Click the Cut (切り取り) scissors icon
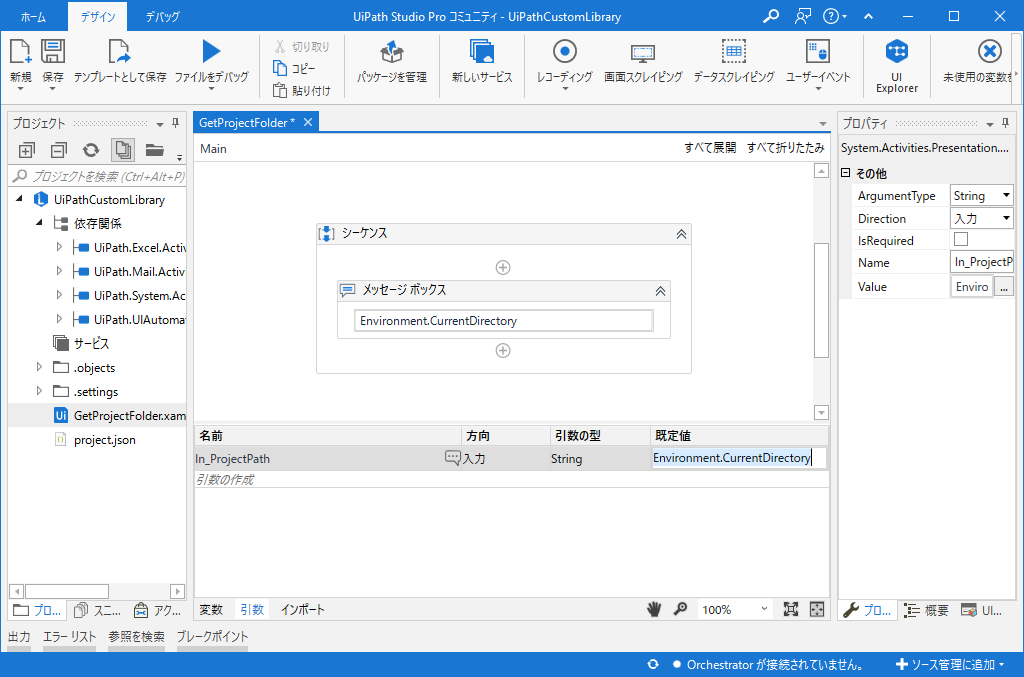The image size is (1024, 677). coord(280,46)
